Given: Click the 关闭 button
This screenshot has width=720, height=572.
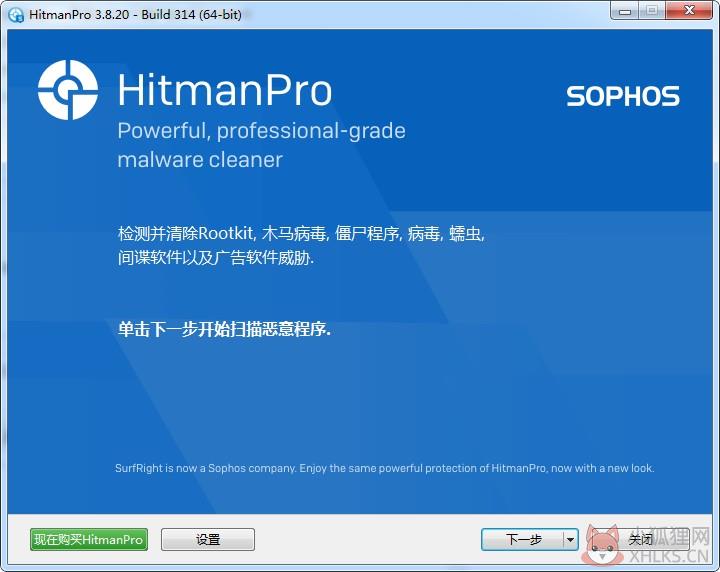Looking at the screenshot, I should point(641,539).
